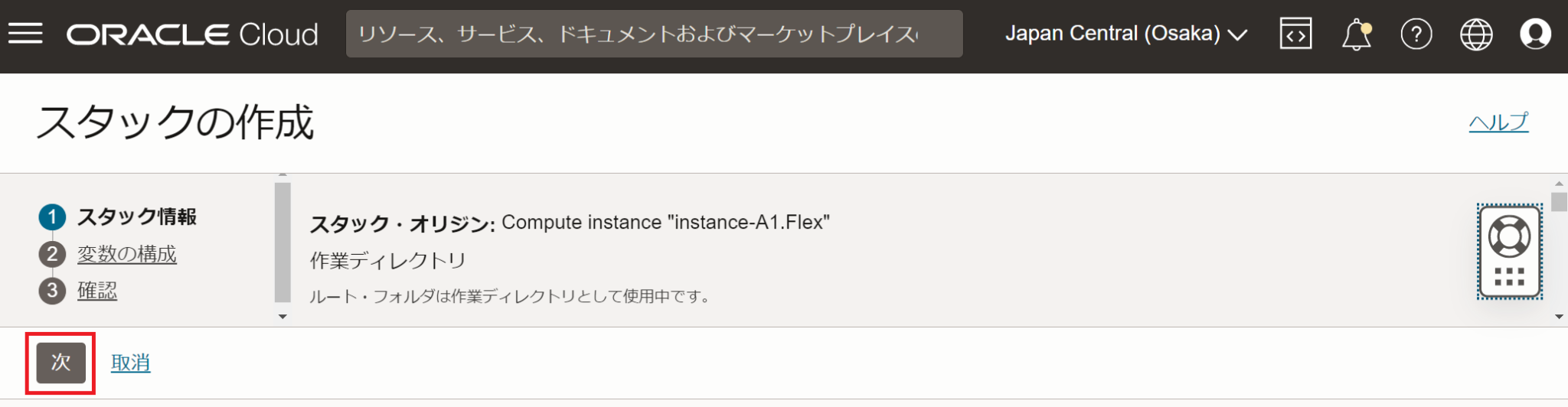Open the notifications bell
Image resolution: width=1568 pixels, height=407 pixels.
click(x=1356, y=34)
